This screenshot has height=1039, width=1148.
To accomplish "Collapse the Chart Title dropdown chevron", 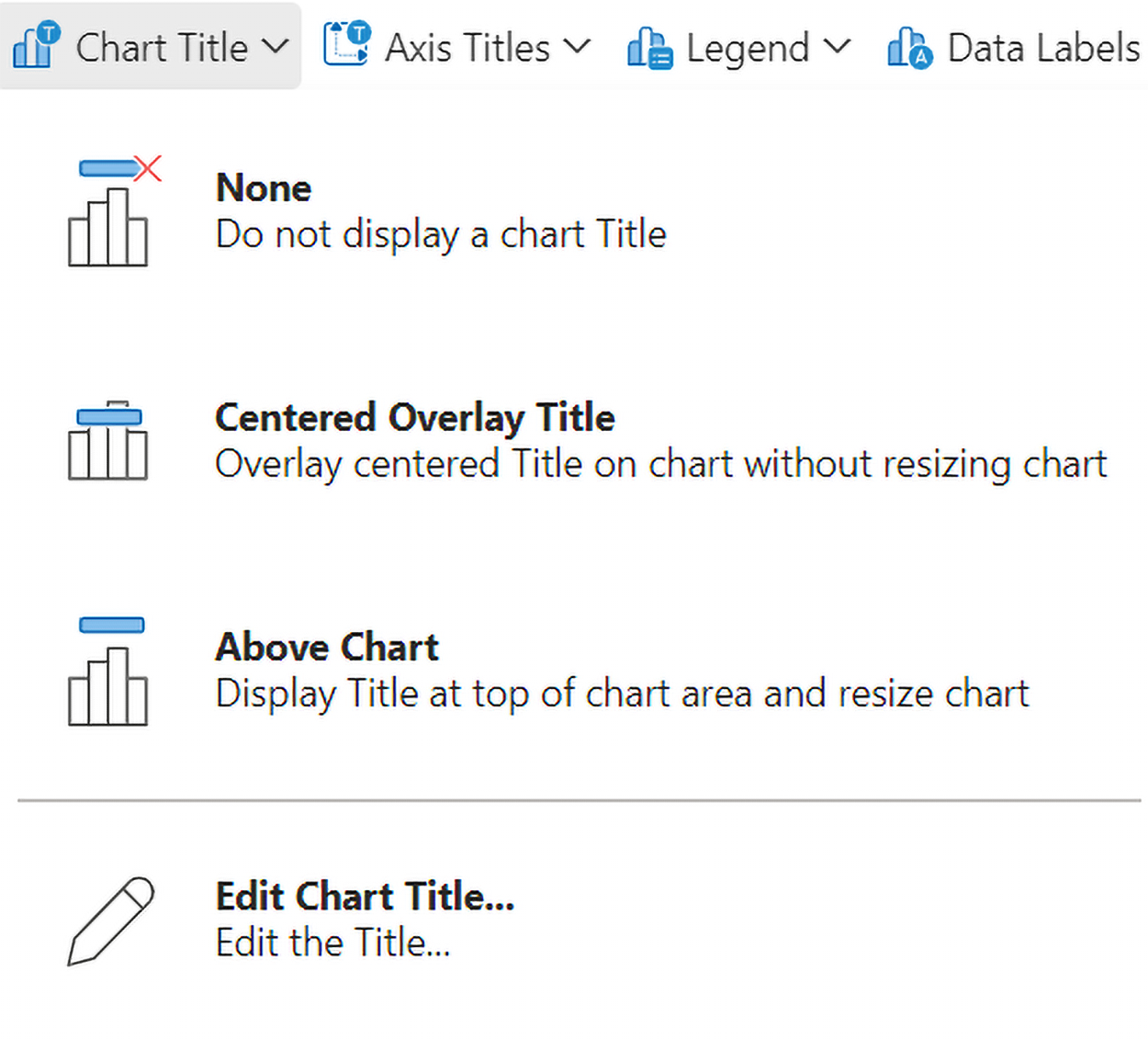I will click(275, 46).
